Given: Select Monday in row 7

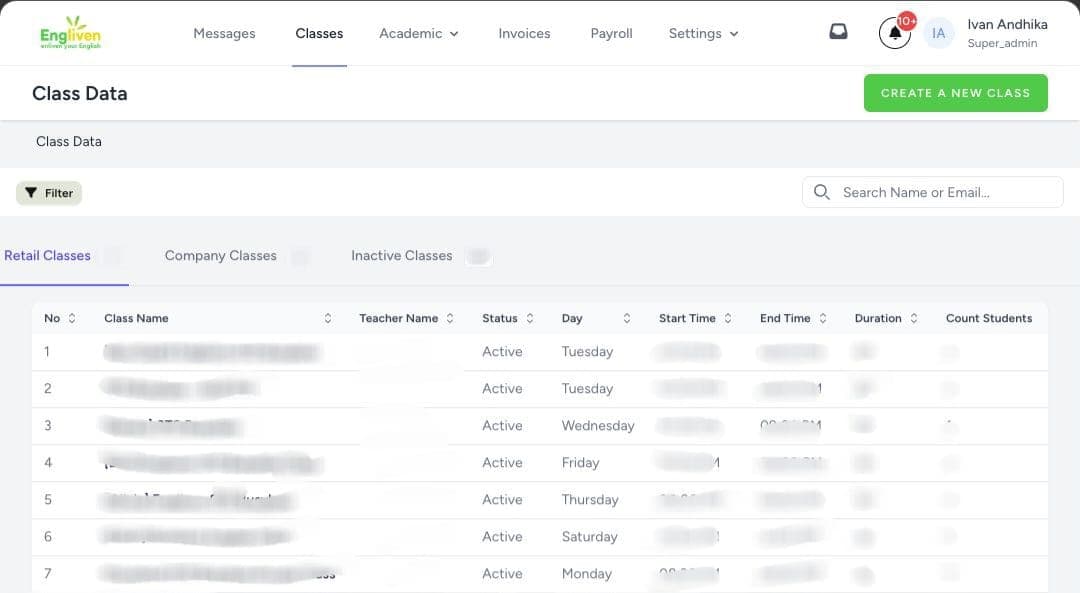Looking at the screenshot, I should coord(586,574).
